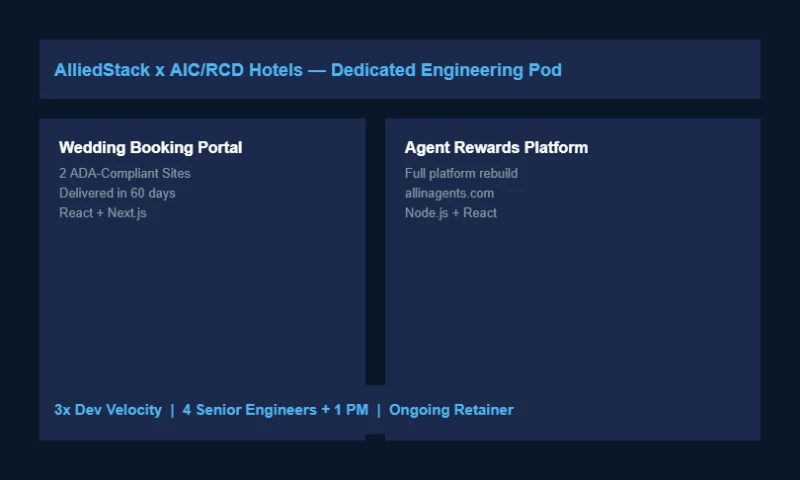800x480 pixels.
Task: Open the allinagents.com address text
Action: point(449,193)
